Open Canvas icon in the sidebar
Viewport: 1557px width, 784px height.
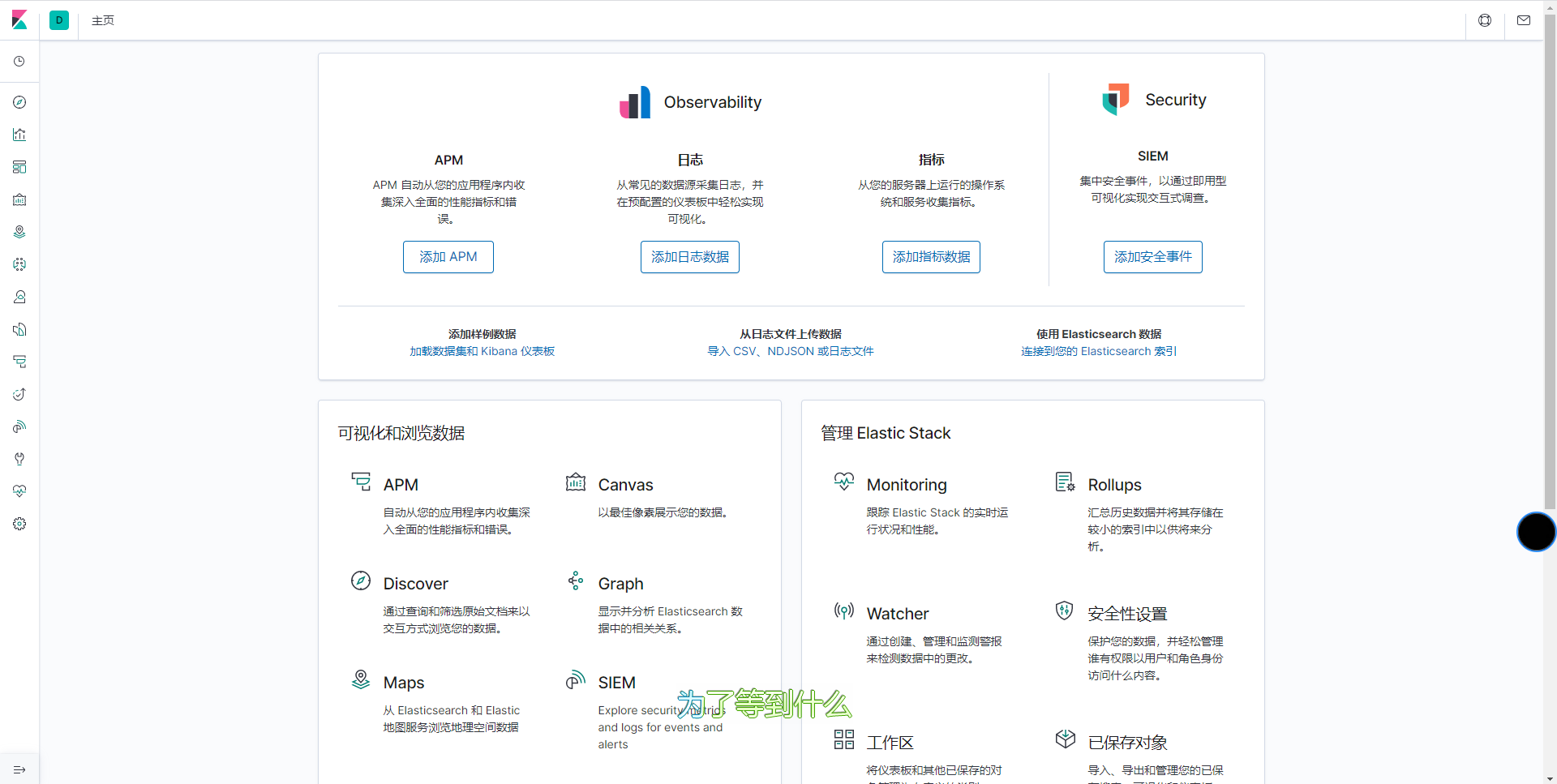click(x=19, y=199)
